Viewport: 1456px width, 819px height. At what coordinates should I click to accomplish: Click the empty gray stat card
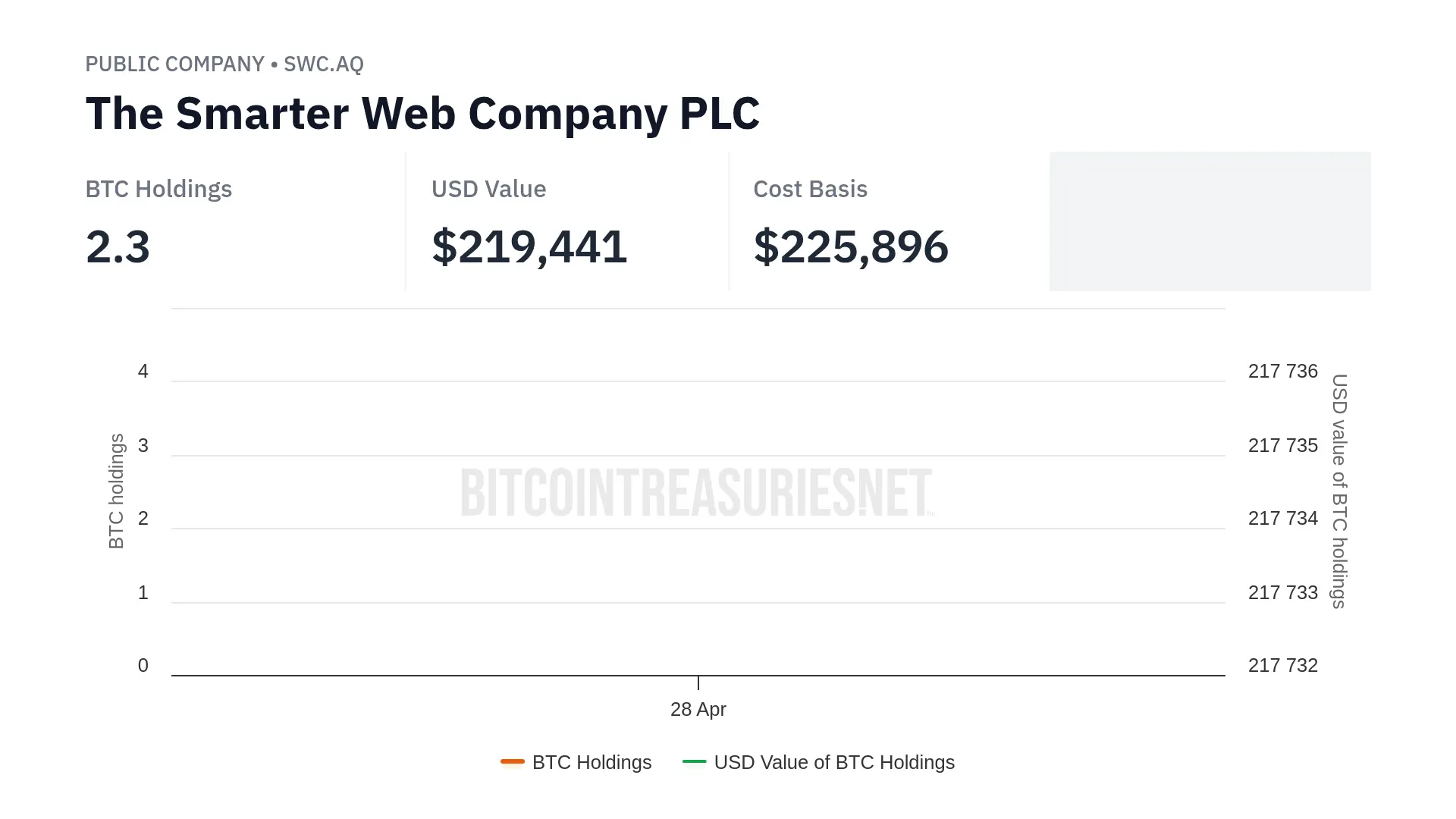(x=1210, y=221)
